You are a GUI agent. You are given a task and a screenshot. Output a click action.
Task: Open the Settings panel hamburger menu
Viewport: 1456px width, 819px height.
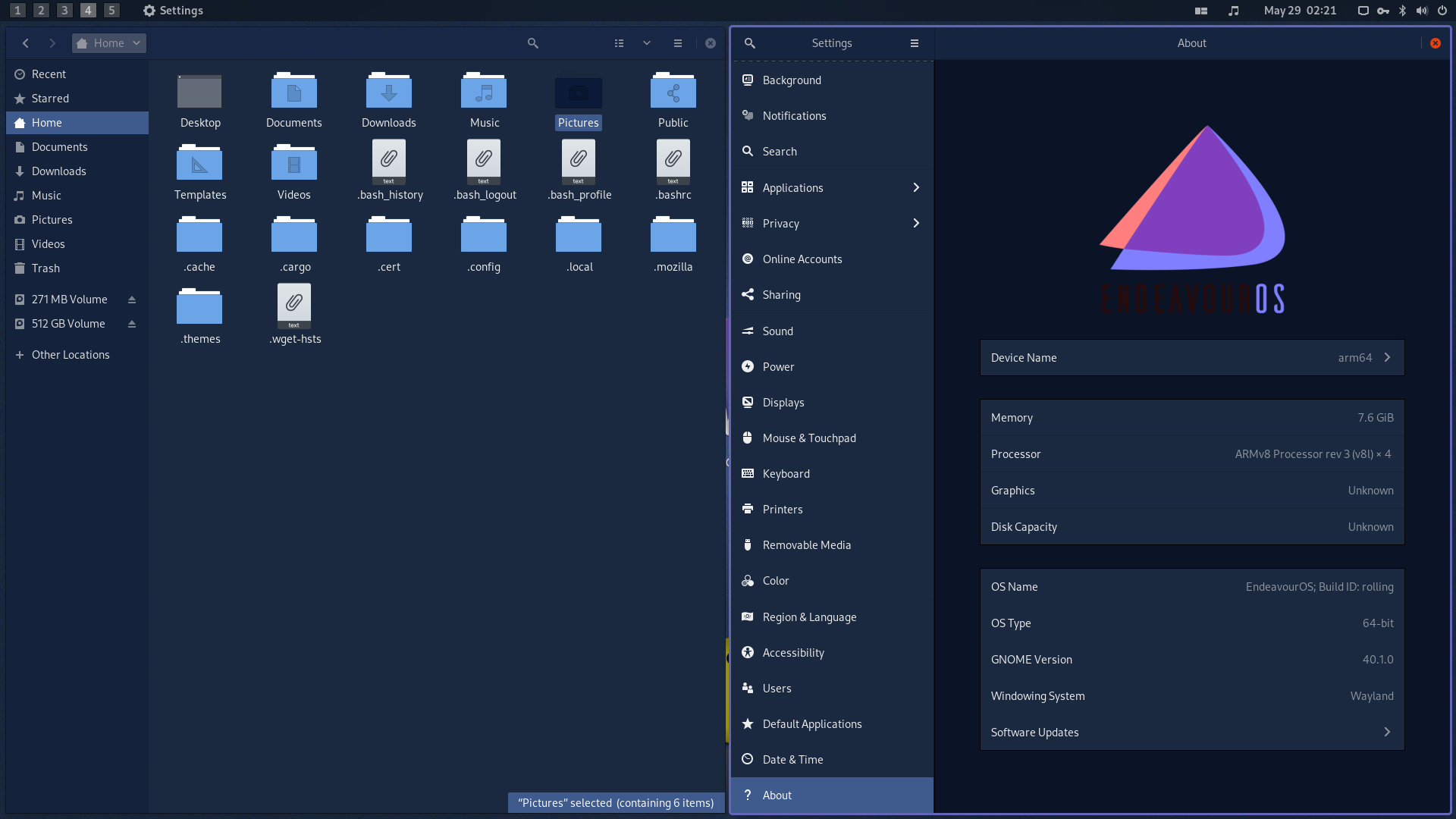point(915,43)
